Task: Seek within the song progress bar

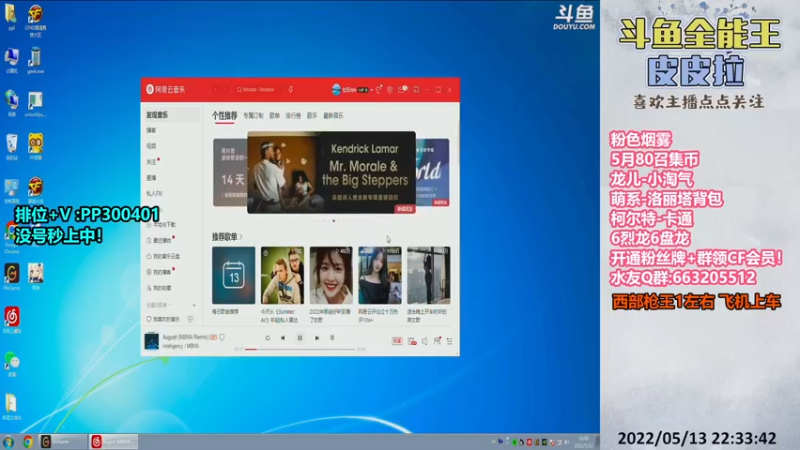Action: (300, 349)
